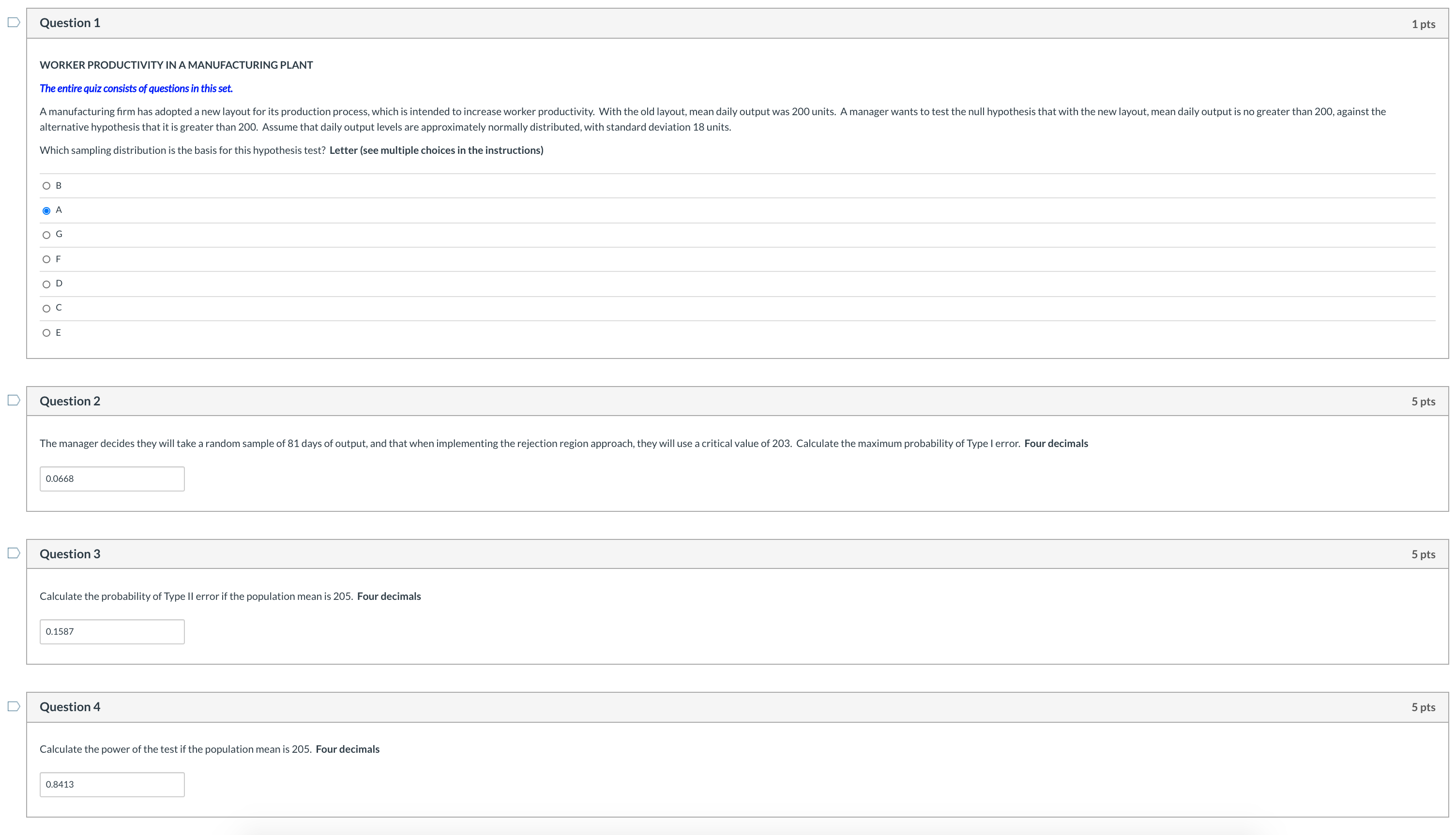Choose option G for Question 1
Viewport: 1456px width, 835px height.
(x=46, y=235)
